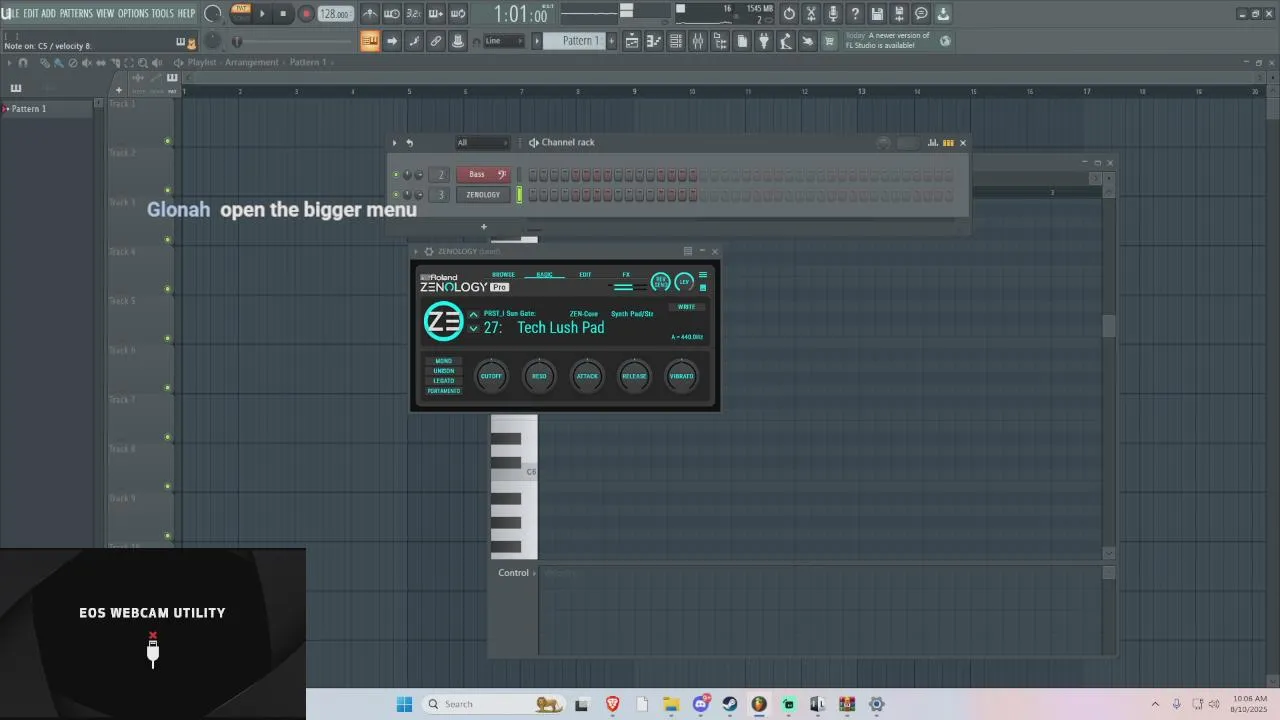Switch to ZENOLOGY EDIT tab
Viewport: 1280px width, 720px height.
585,275
